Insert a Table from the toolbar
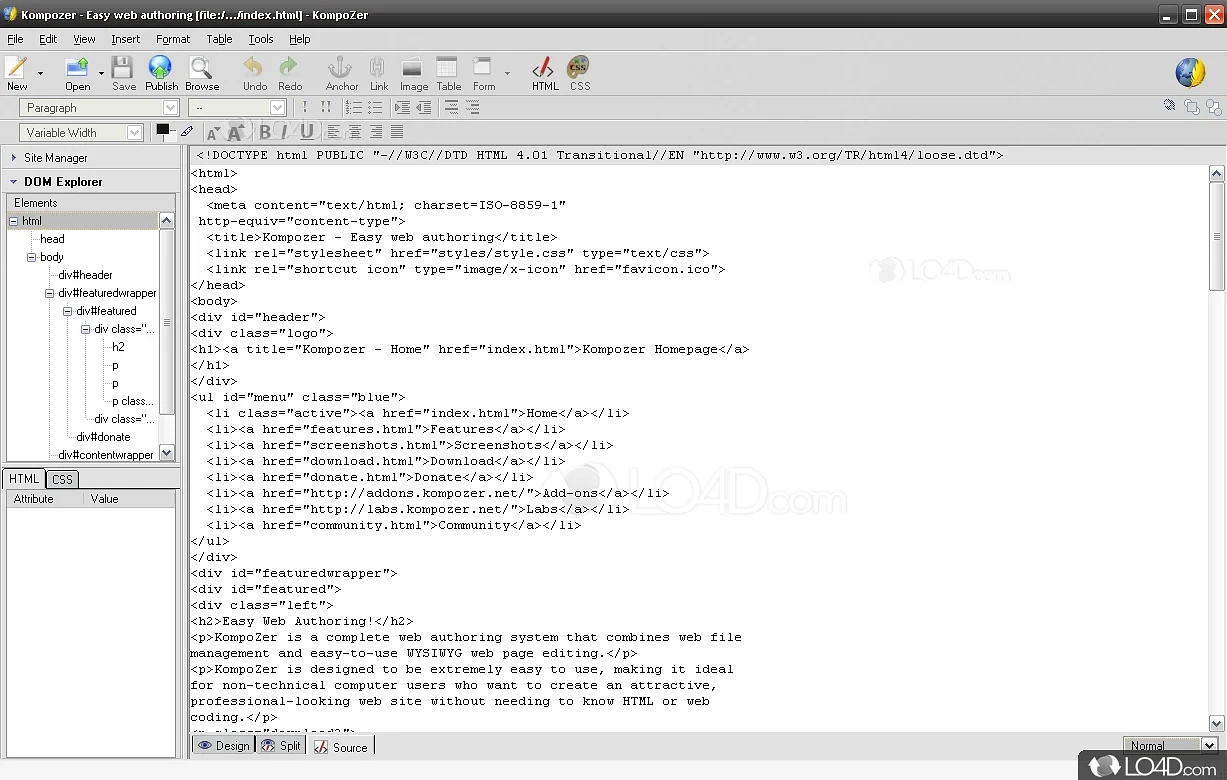1227x780 pixels. tap(448, 73)
